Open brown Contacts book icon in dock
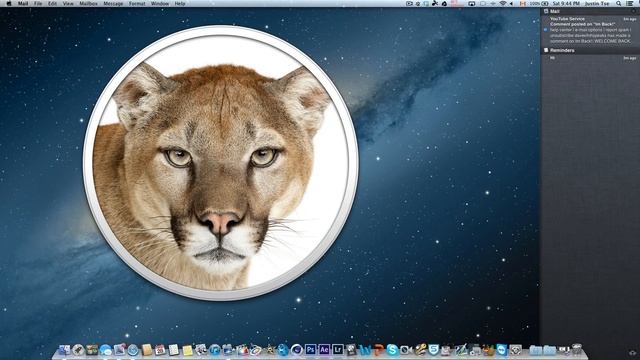This screenshot has width=640, height=360. coord(147,350)
